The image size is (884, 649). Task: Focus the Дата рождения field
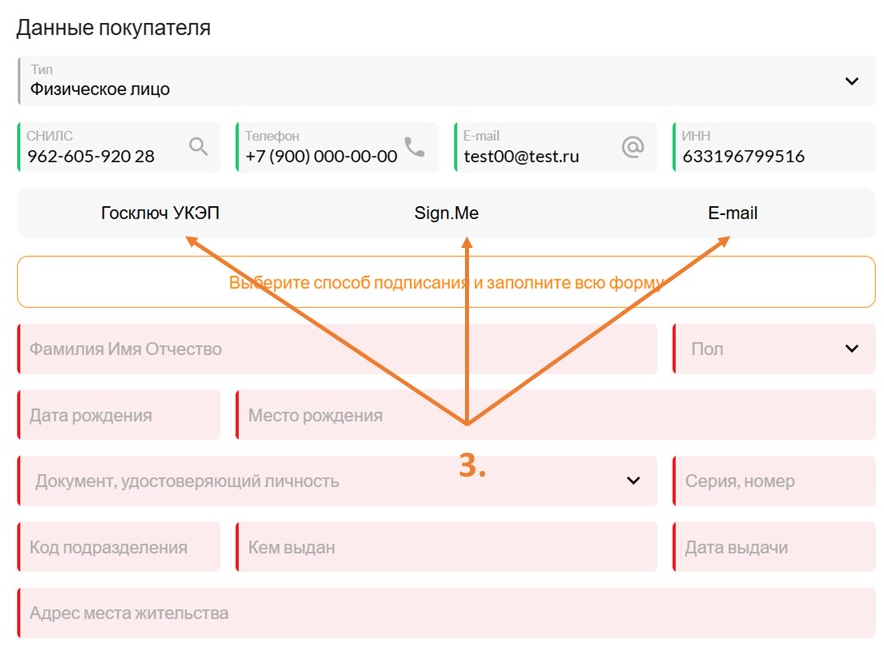[119, 414]
